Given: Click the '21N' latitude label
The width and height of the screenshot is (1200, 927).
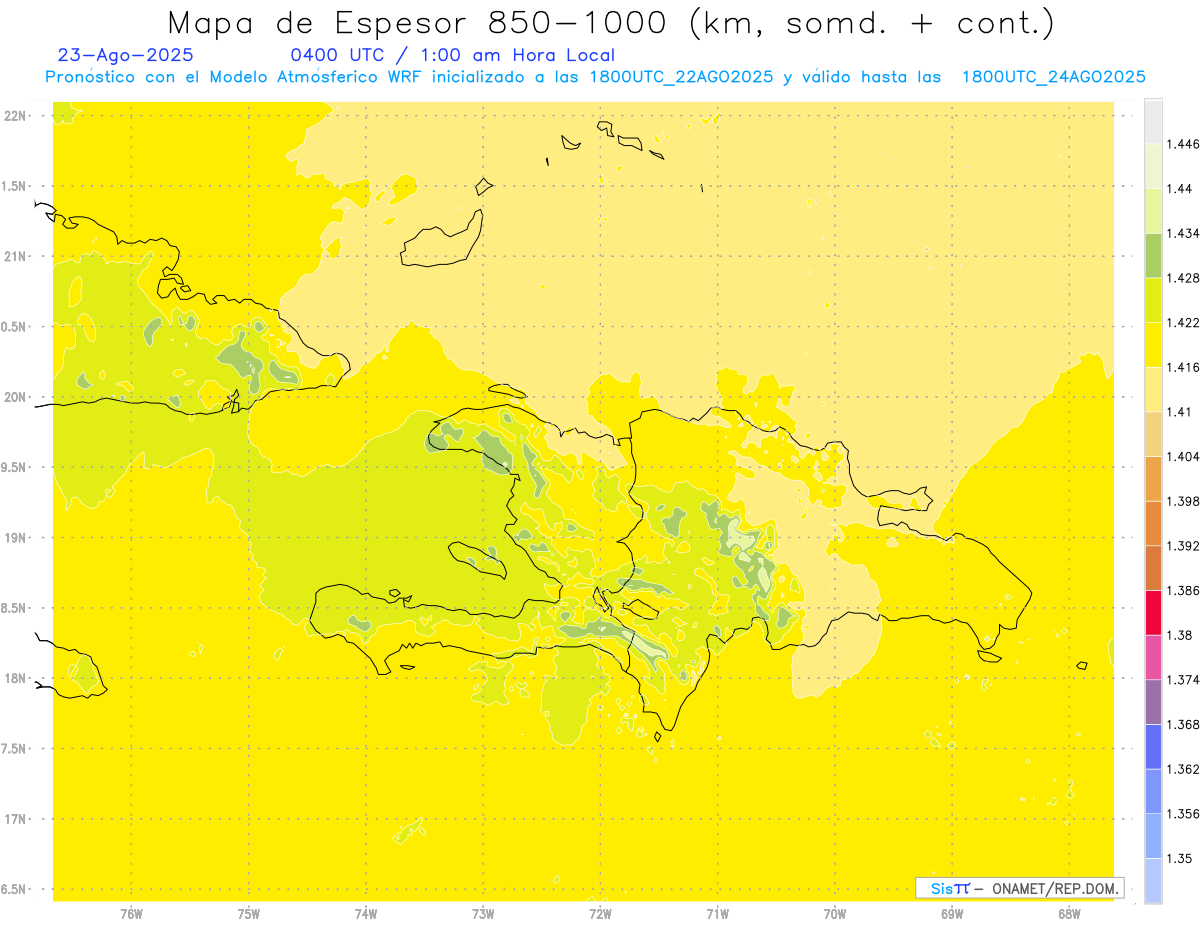Looking at the screenshot, I should (x=16, y=257).
